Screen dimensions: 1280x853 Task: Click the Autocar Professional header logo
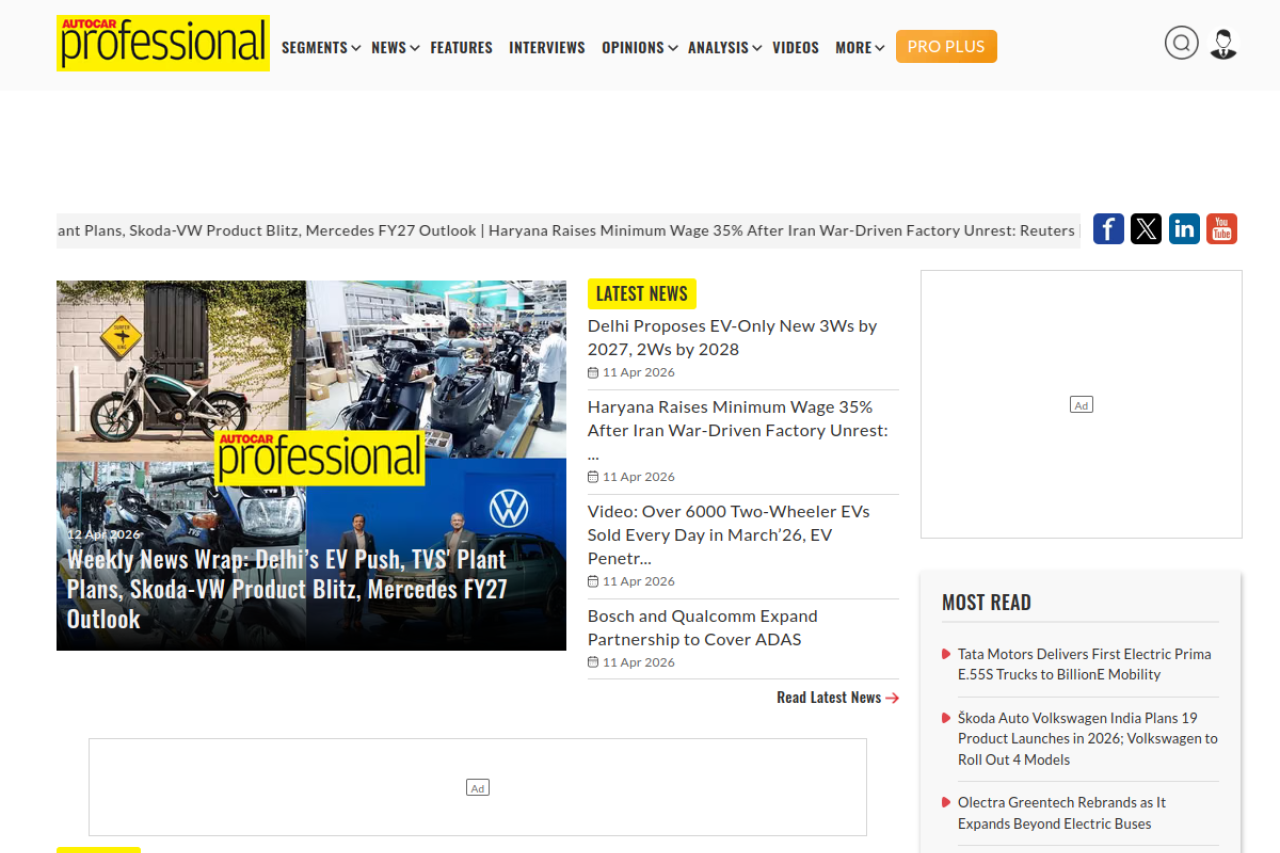click(x=163, y=43)
